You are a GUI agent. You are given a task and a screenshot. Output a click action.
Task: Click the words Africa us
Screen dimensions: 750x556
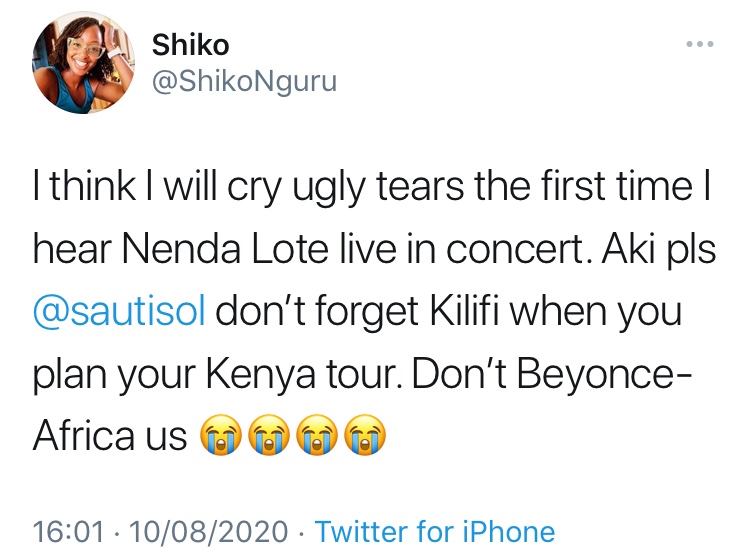pos(110,435)
